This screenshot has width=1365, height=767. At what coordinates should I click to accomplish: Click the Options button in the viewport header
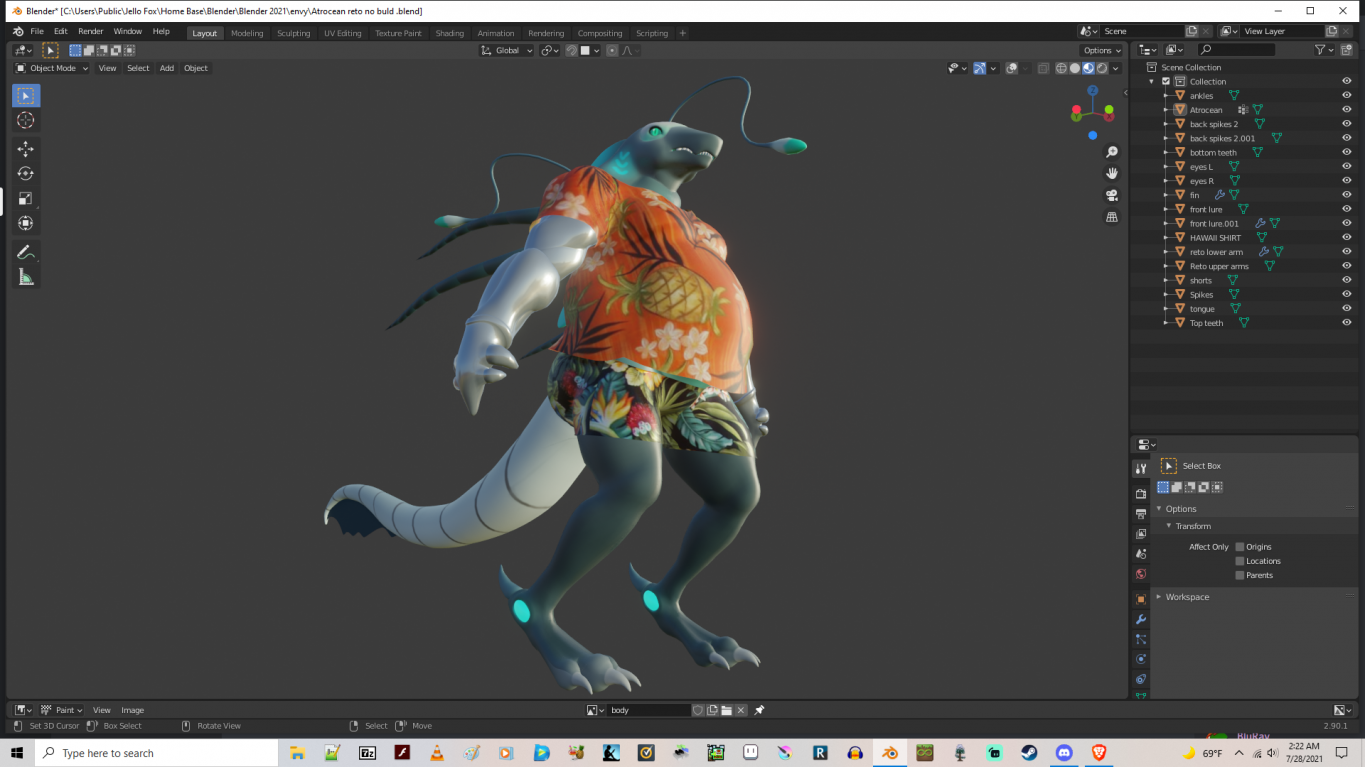click(x=1101, y=50)
